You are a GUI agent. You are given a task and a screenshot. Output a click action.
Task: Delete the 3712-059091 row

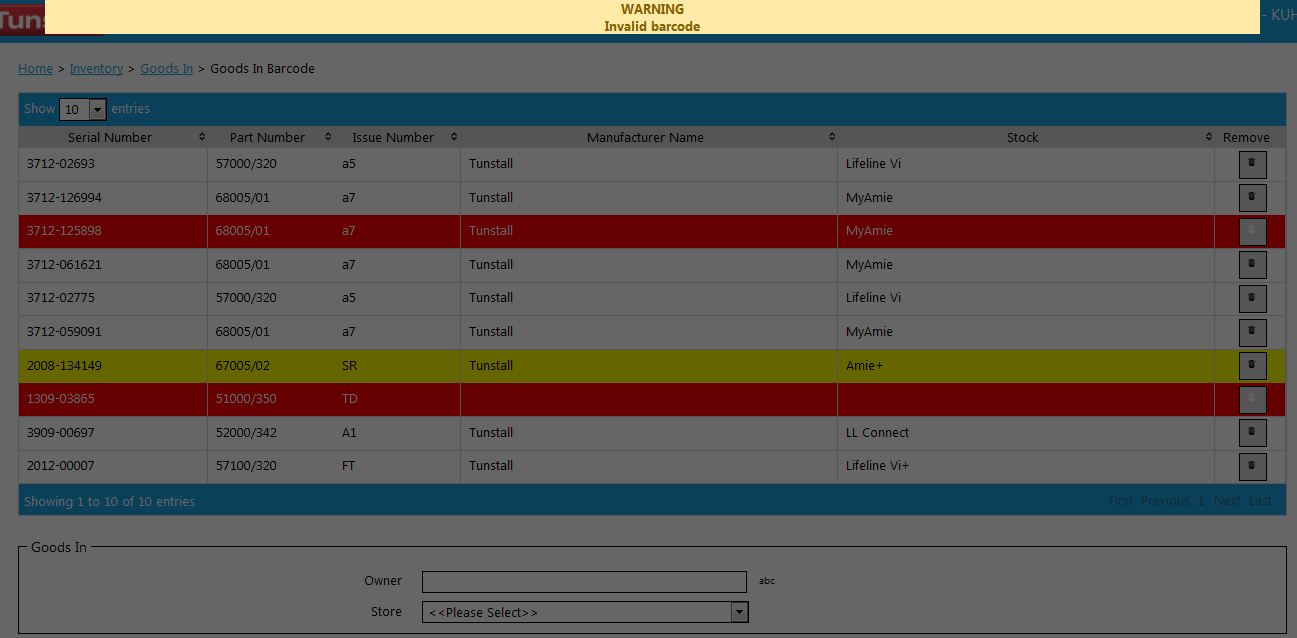(1252, 332)
